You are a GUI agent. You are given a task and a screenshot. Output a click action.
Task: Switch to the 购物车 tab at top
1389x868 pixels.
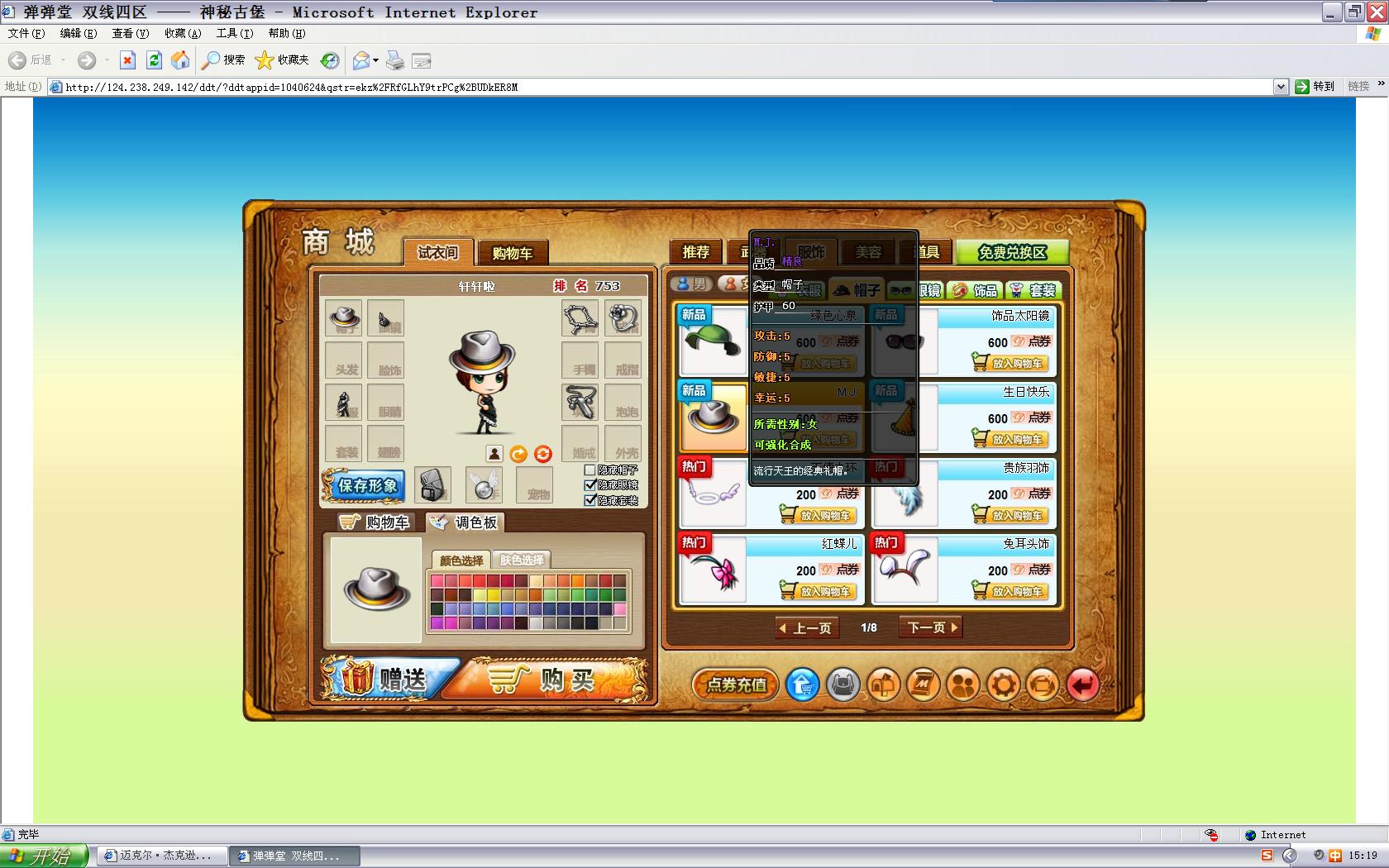(x=512, y=253)
